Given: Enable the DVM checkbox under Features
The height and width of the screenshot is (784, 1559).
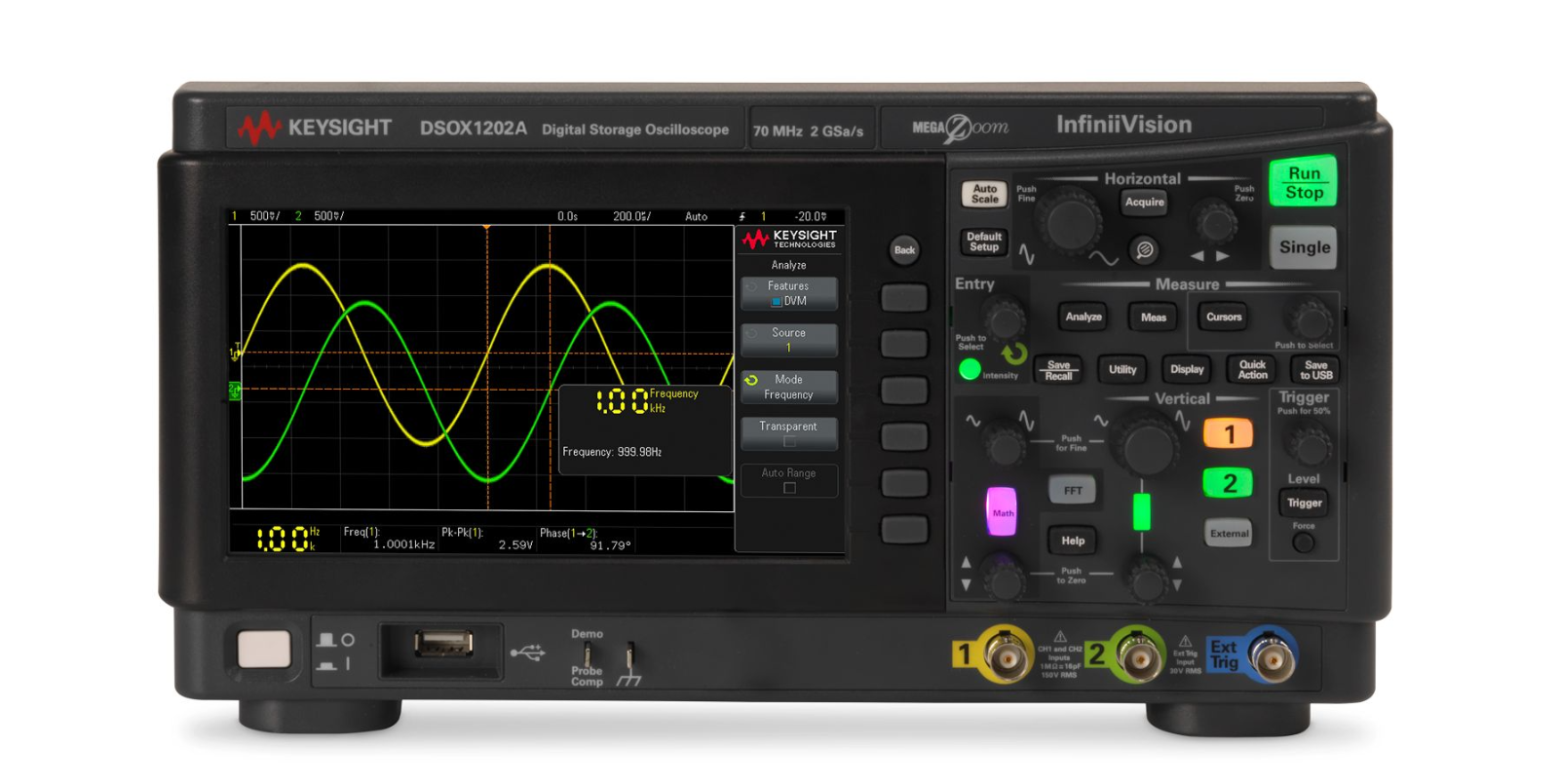Looking at the screenshot, I should (x=777, y=302).
